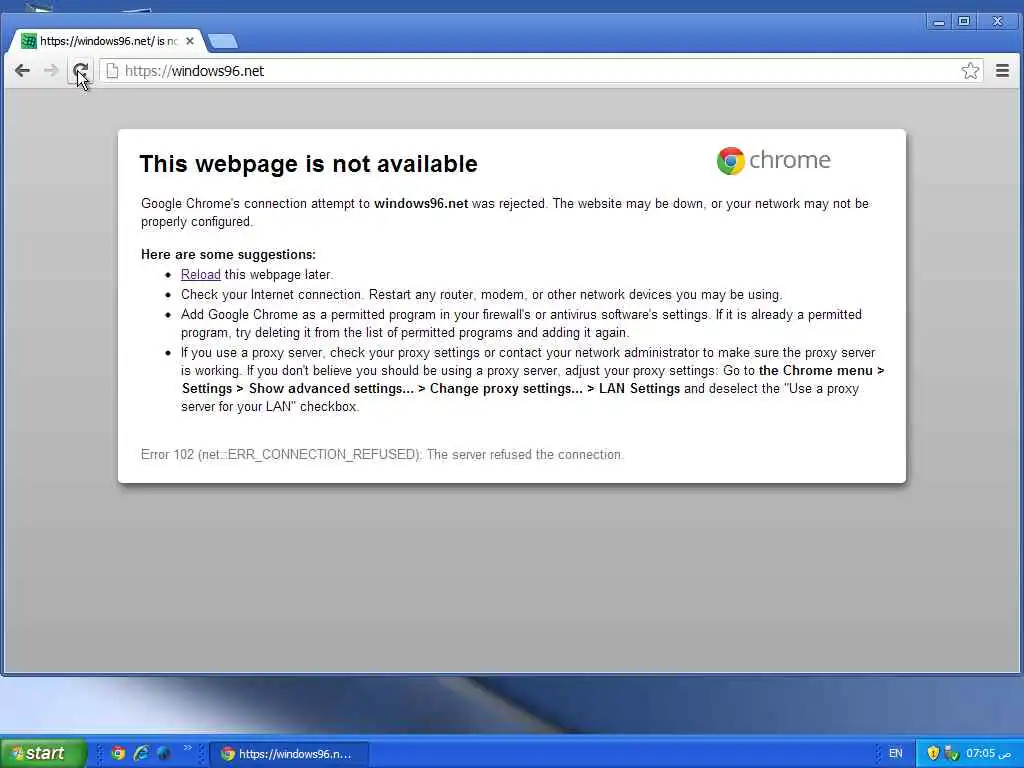
Task: Launch Chrome from the Quick Launch bar
Action: point(118,753)
